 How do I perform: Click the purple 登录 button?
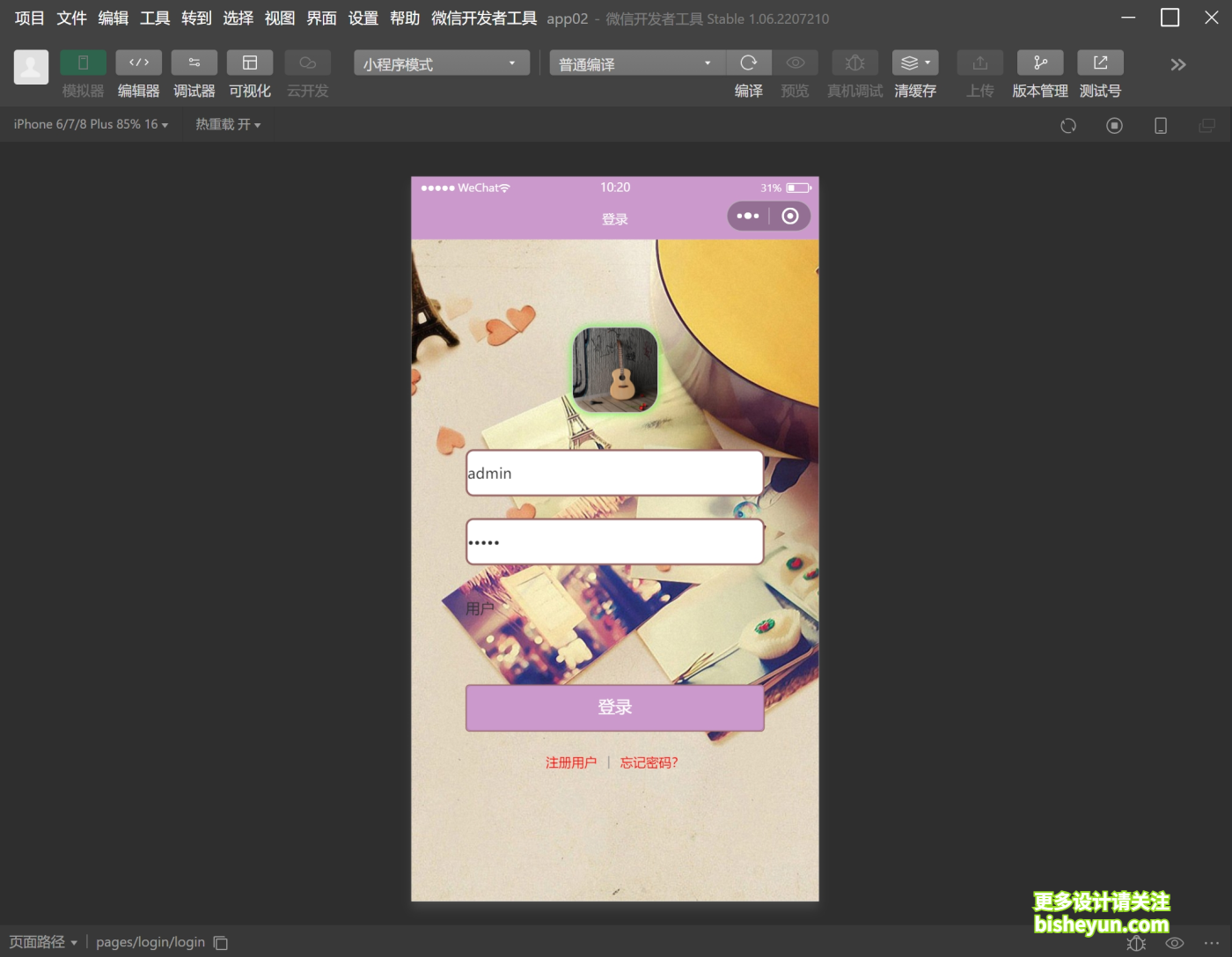pyautogui.click(x=614, y=708)
